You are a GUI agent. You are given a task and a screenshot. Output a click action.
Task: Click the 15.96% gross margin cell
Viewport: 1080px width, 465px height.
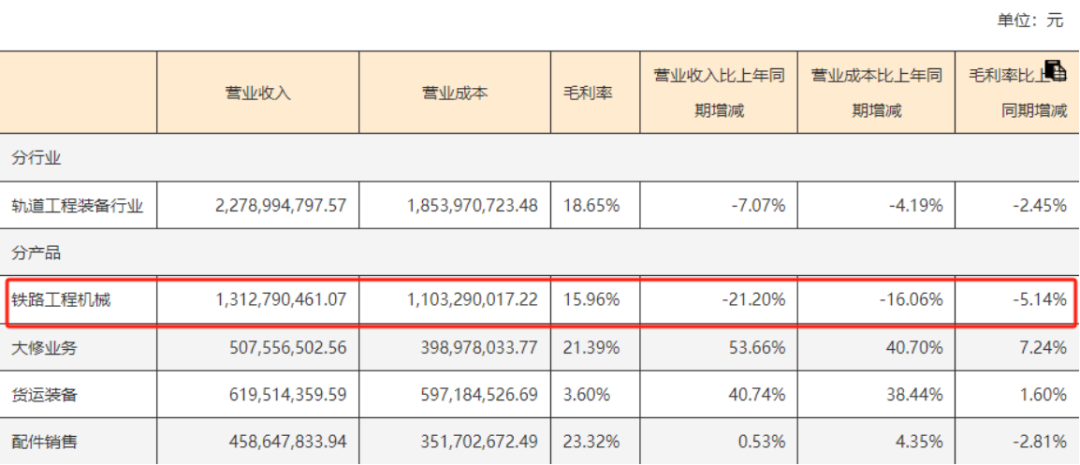(592, 299)
